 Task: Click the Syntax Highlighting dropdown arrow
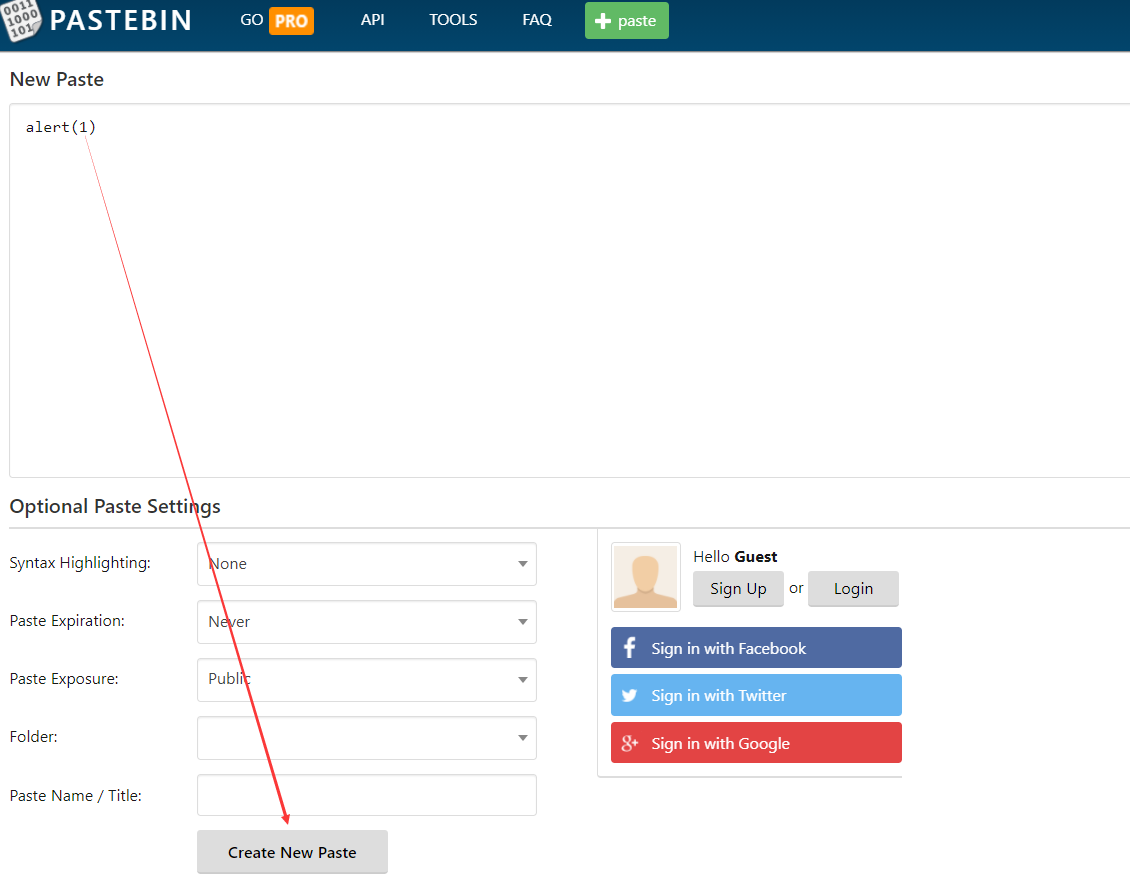[x=522, y=564]
